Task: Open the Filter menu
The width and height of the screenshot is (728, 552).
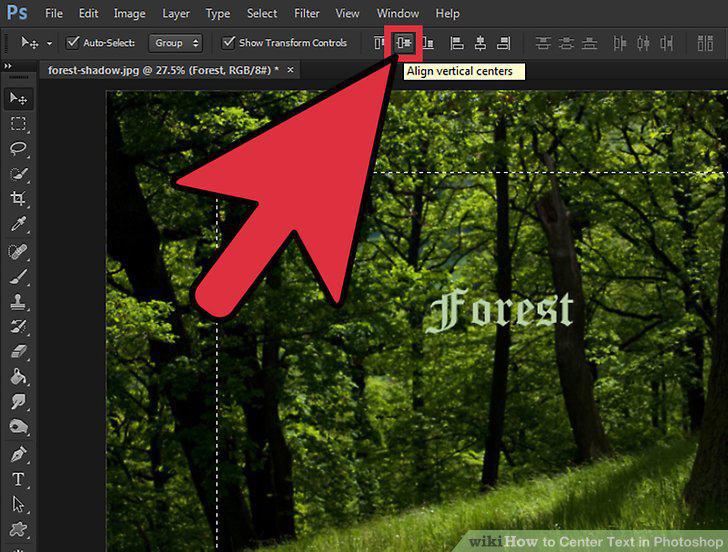Action: click(x=306, y=13)
